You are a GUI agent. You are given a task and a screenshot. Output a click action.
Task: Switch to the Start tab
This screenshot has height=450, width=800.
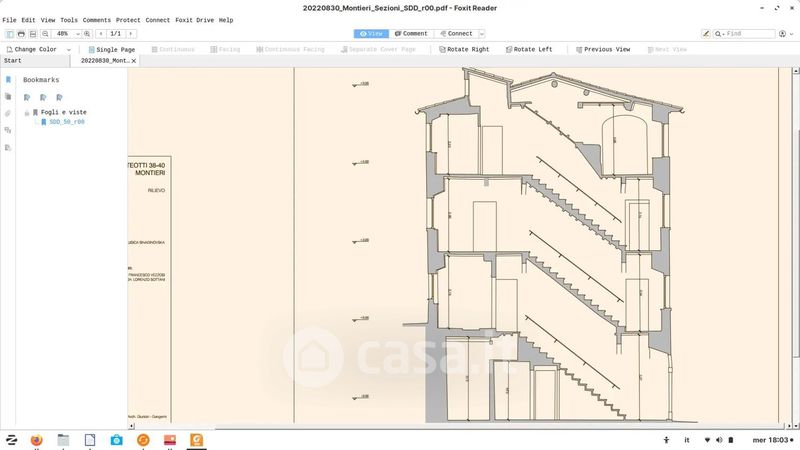[13, 61]
